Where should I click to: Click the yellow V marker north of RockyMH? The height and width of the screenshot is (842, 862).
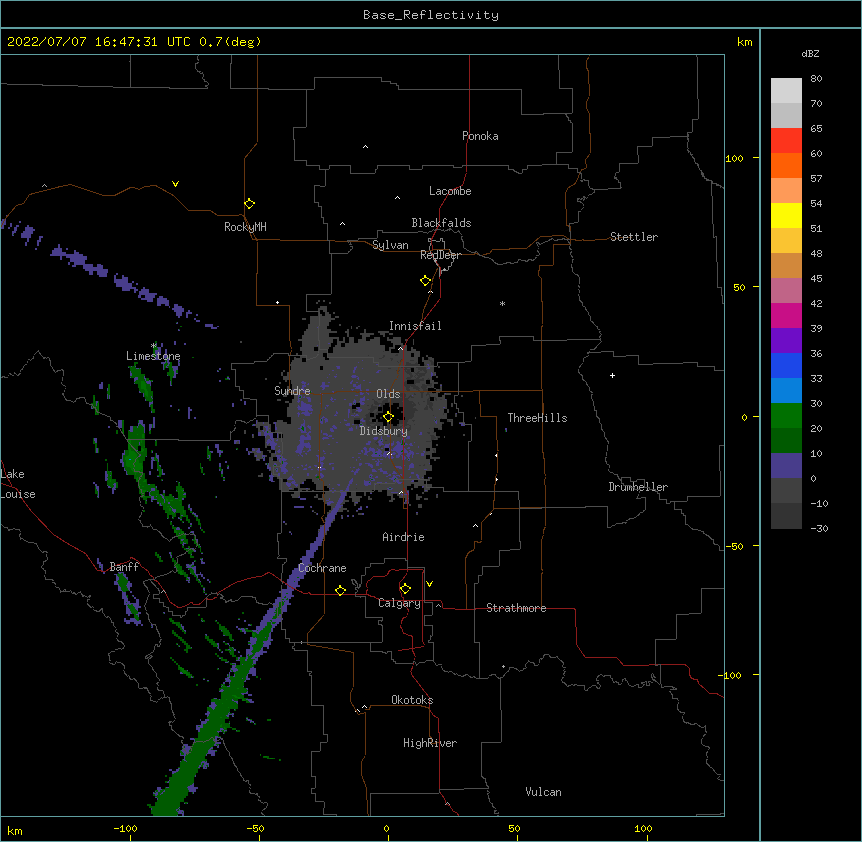[x=175, y=184]
